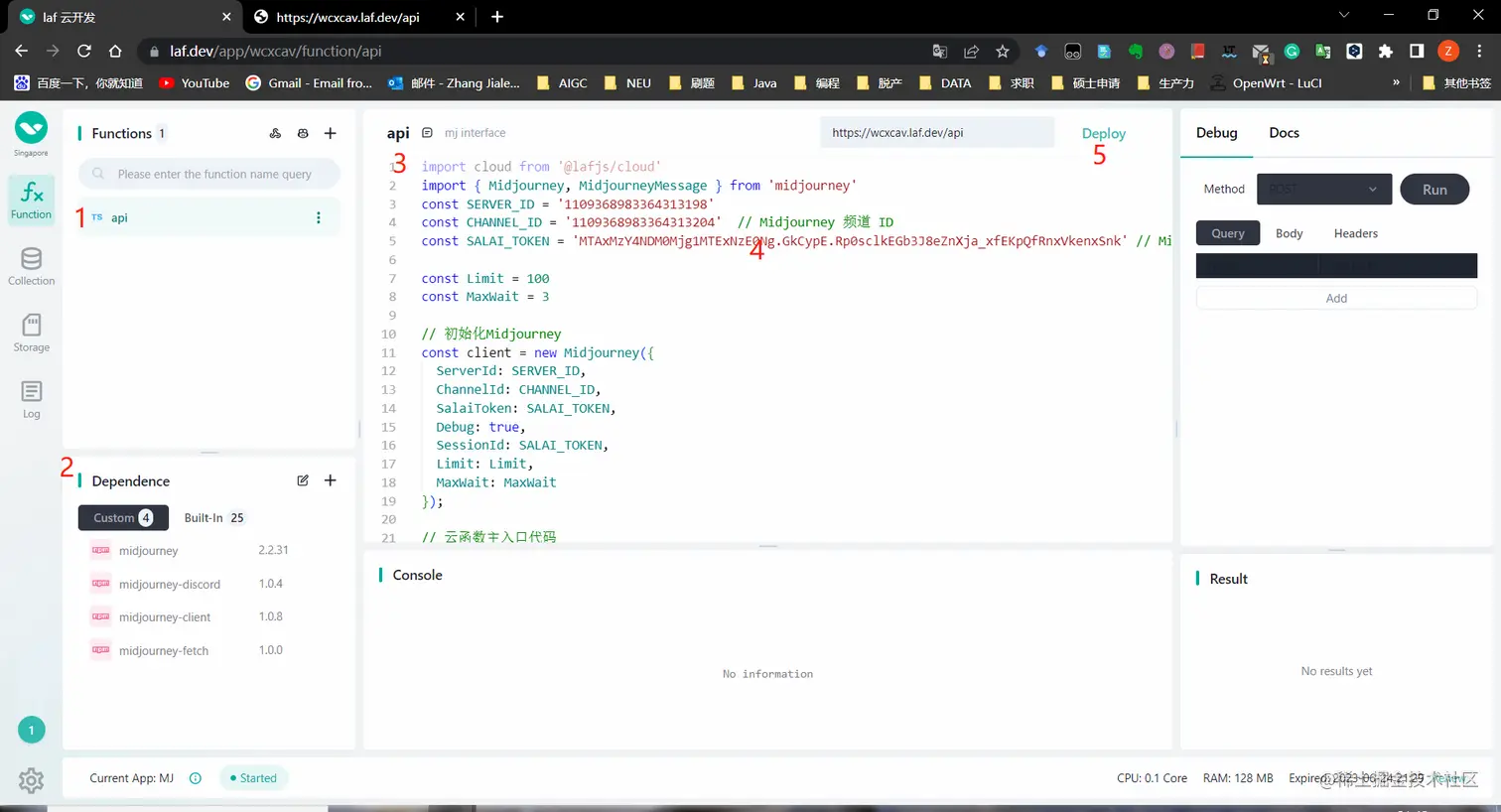Expand the hidden bookmarks chevron
Viewport: 1501px width, 812px height.
point(1396,82)
